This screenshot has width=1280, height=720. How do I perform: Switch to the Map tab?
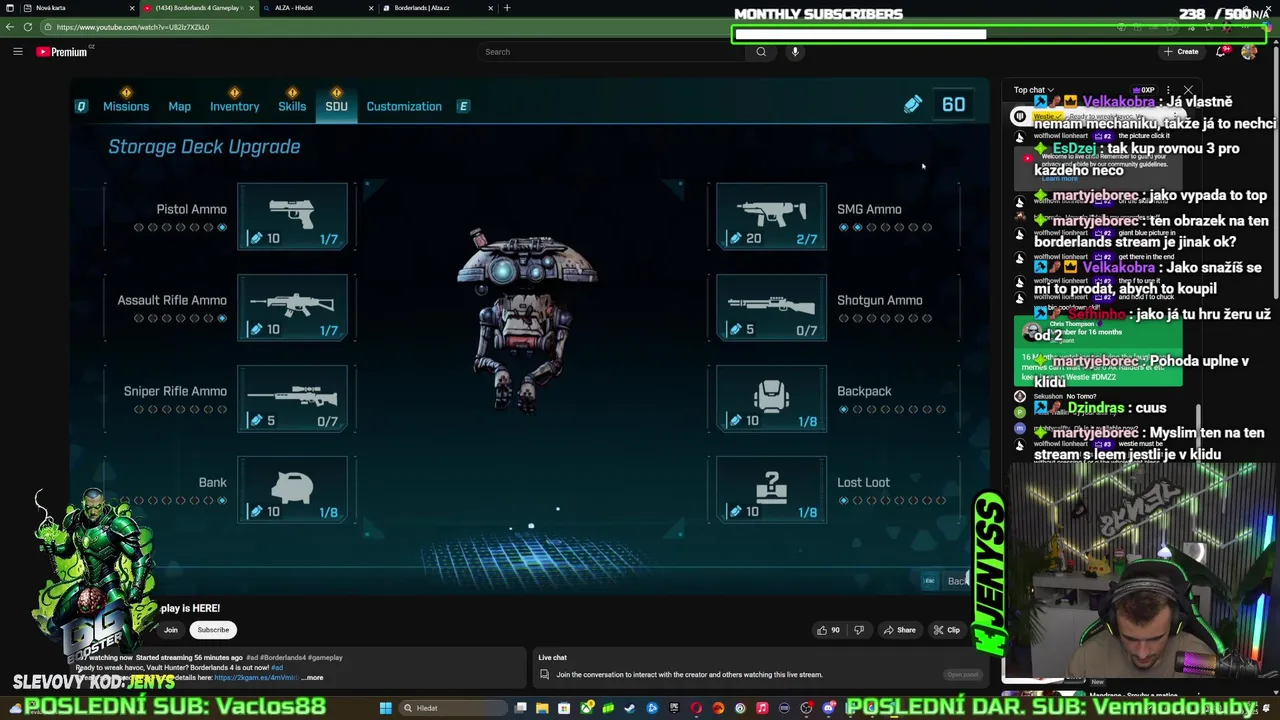pyautogui.click(x=180, y=106)
